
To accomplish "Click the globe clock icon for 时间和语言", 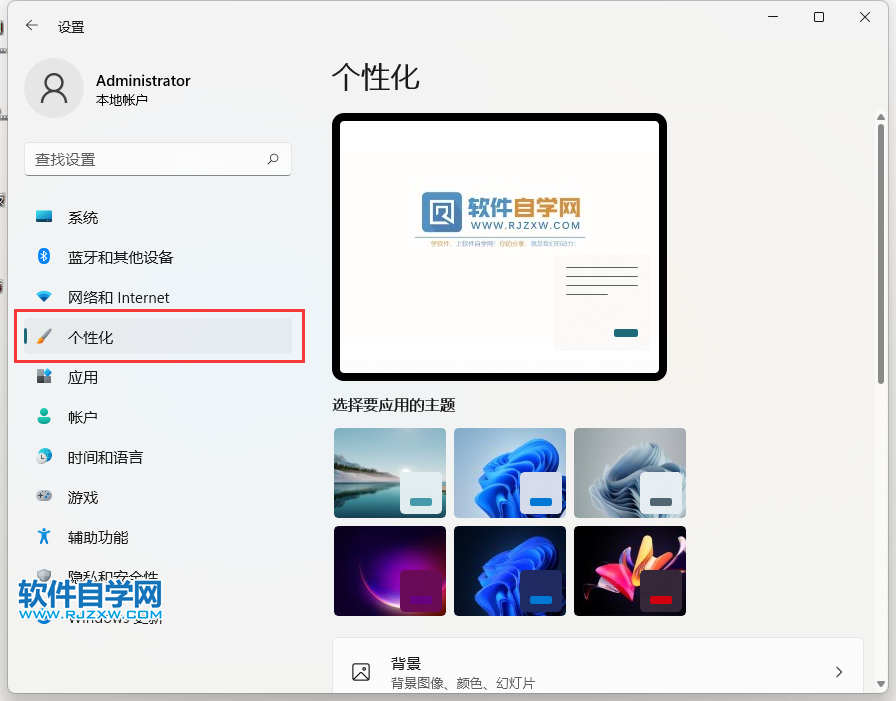I will pos(44,457).
